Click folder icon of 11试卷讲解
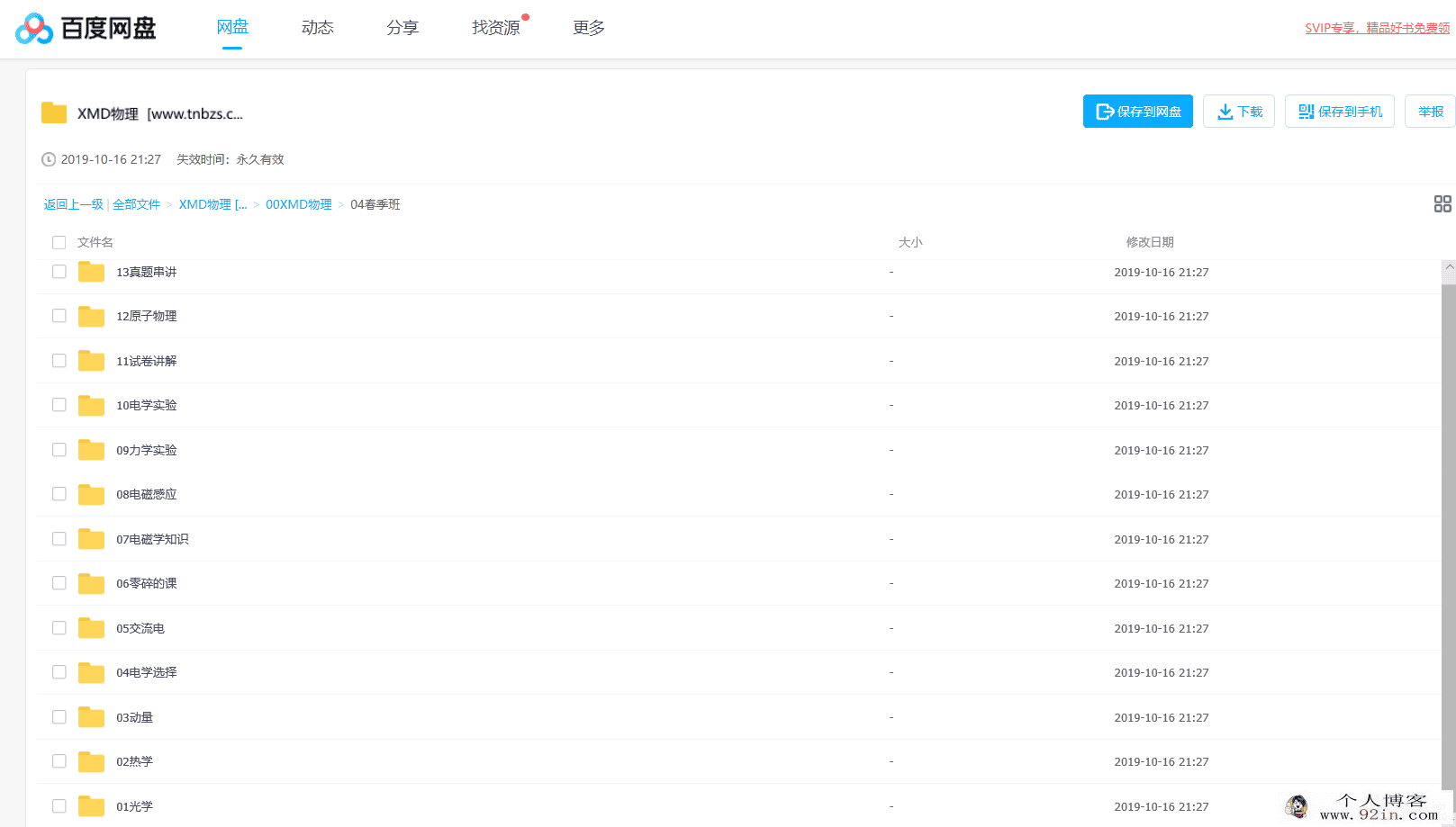This screenshot has width=1456, height=827. point(91,361)
